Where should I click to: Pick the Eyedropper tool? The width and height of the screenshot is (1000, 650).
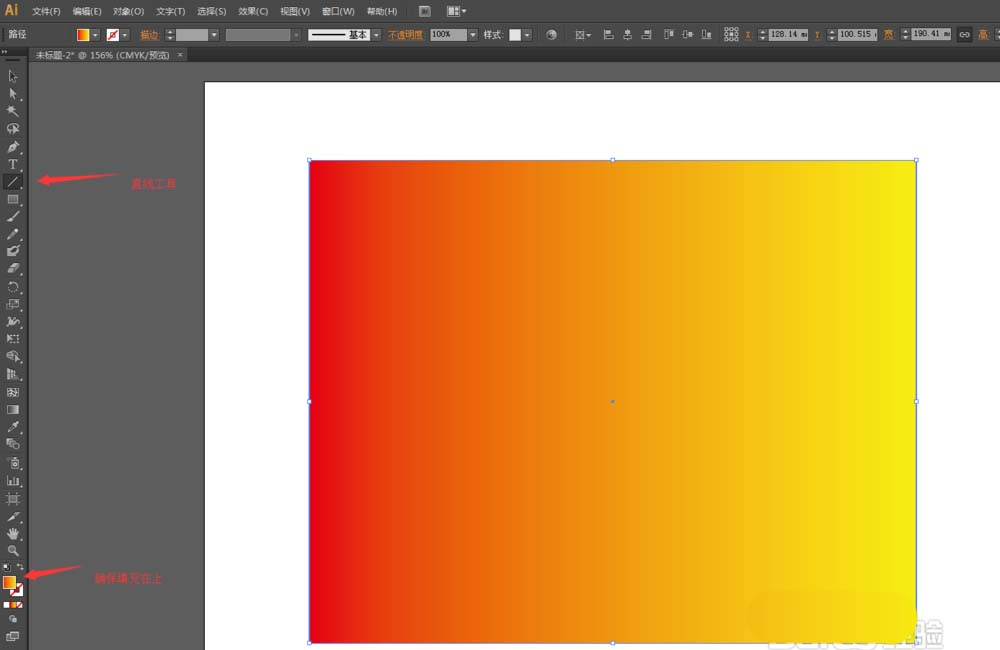tap(13, 427)
